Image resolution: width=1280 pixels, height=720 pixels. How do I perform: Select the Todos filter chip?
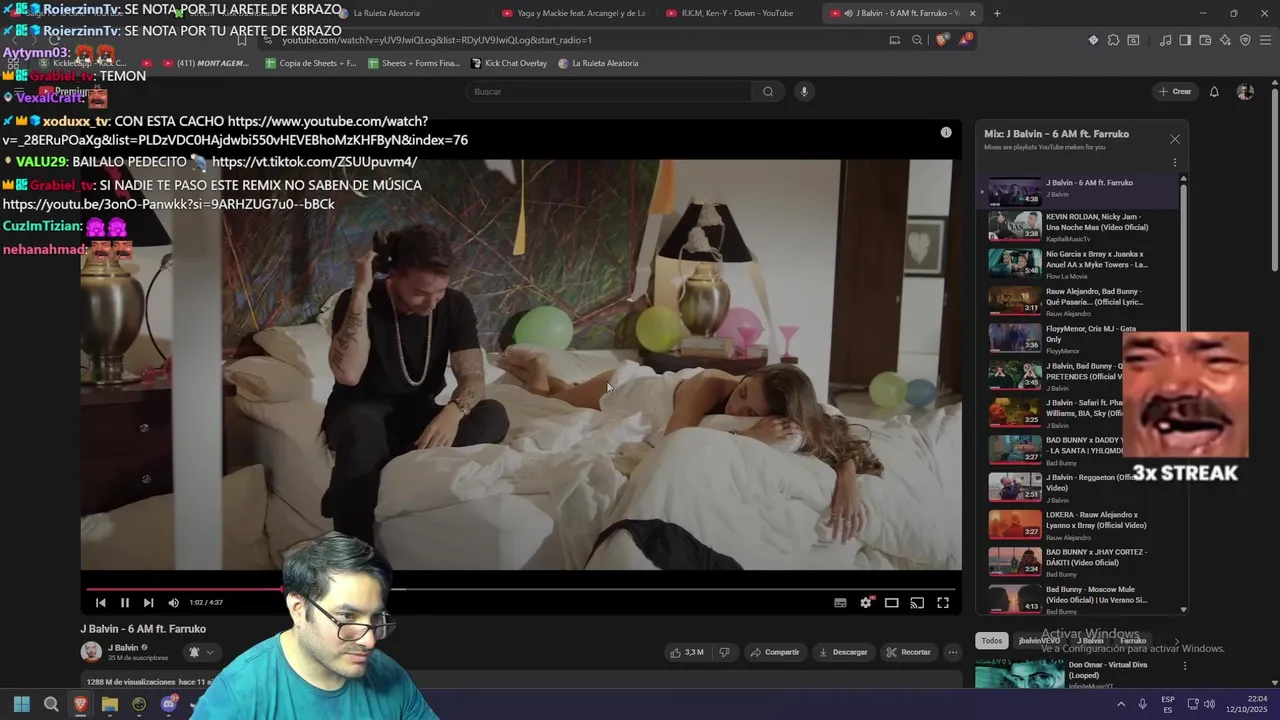pos(991,641)
